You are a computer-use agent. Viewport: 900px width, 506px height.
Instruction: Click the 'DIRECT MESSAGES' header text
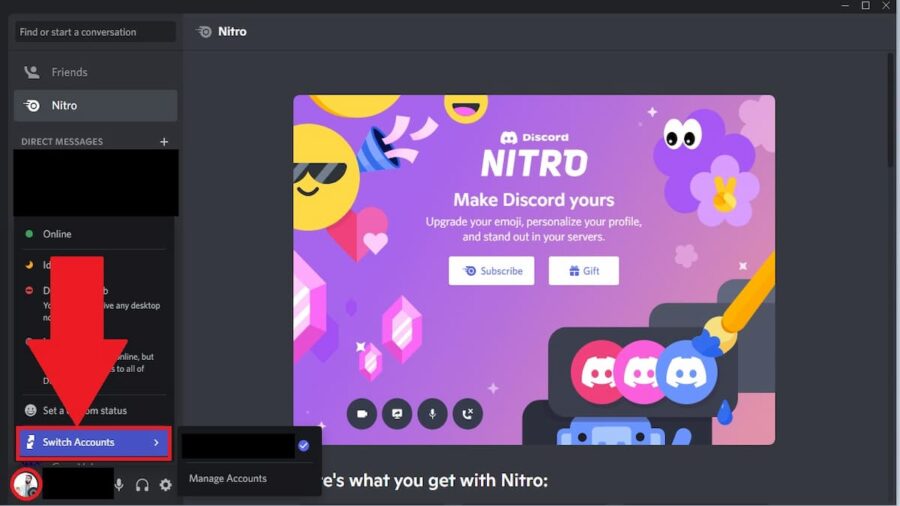click(62, 142)
